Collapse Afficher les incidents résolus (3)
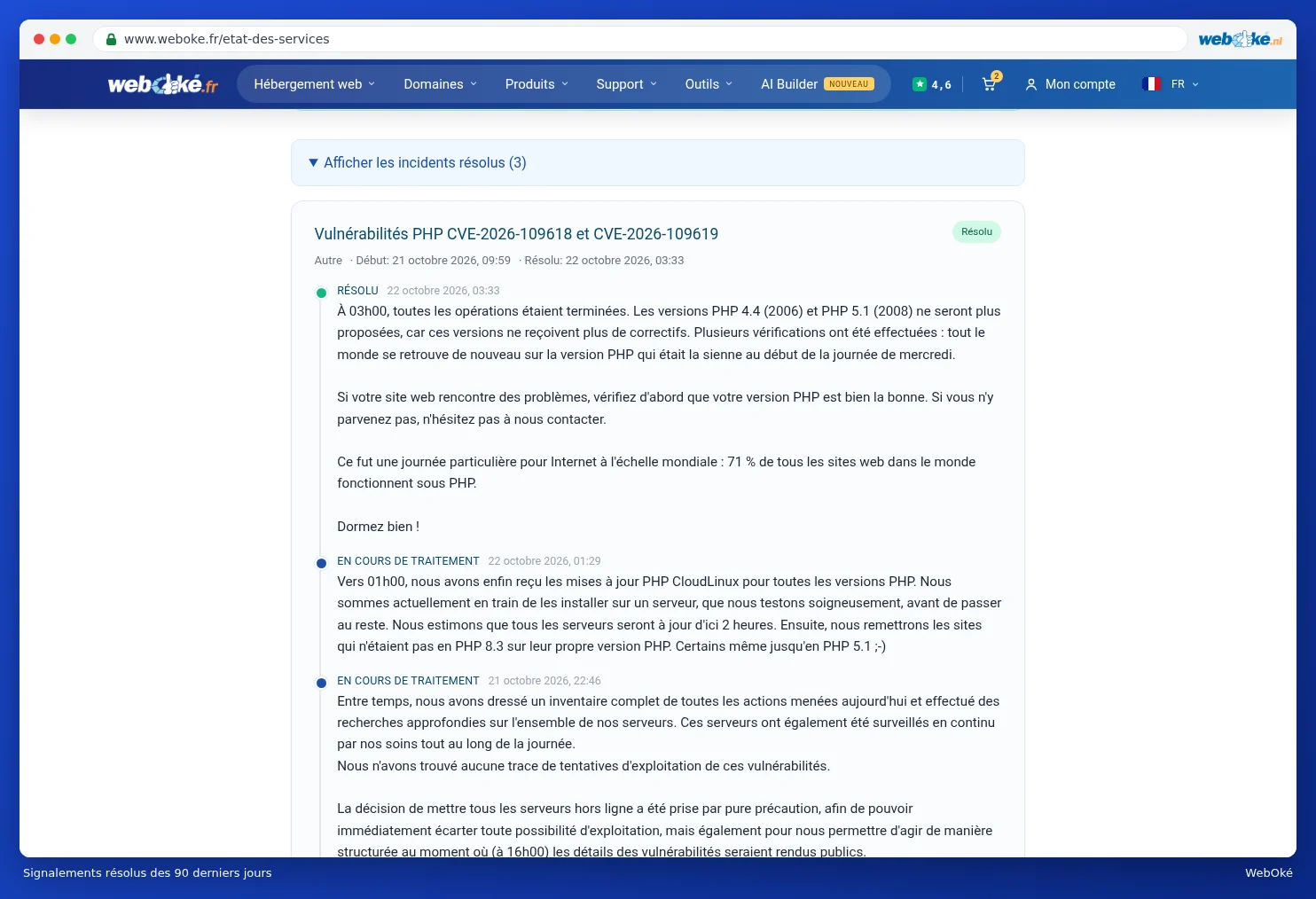The height and width of the screenshot is (899, 1316). [658, 163]
